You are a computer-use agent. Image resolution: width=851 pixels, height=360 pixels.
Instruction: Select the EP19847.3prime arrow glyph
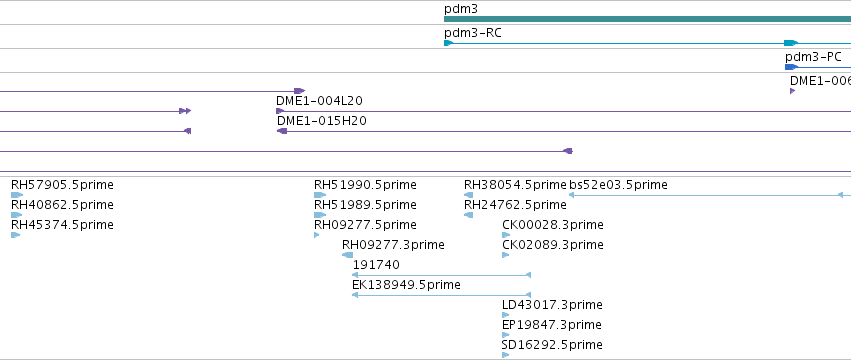(x=505, y=335)
